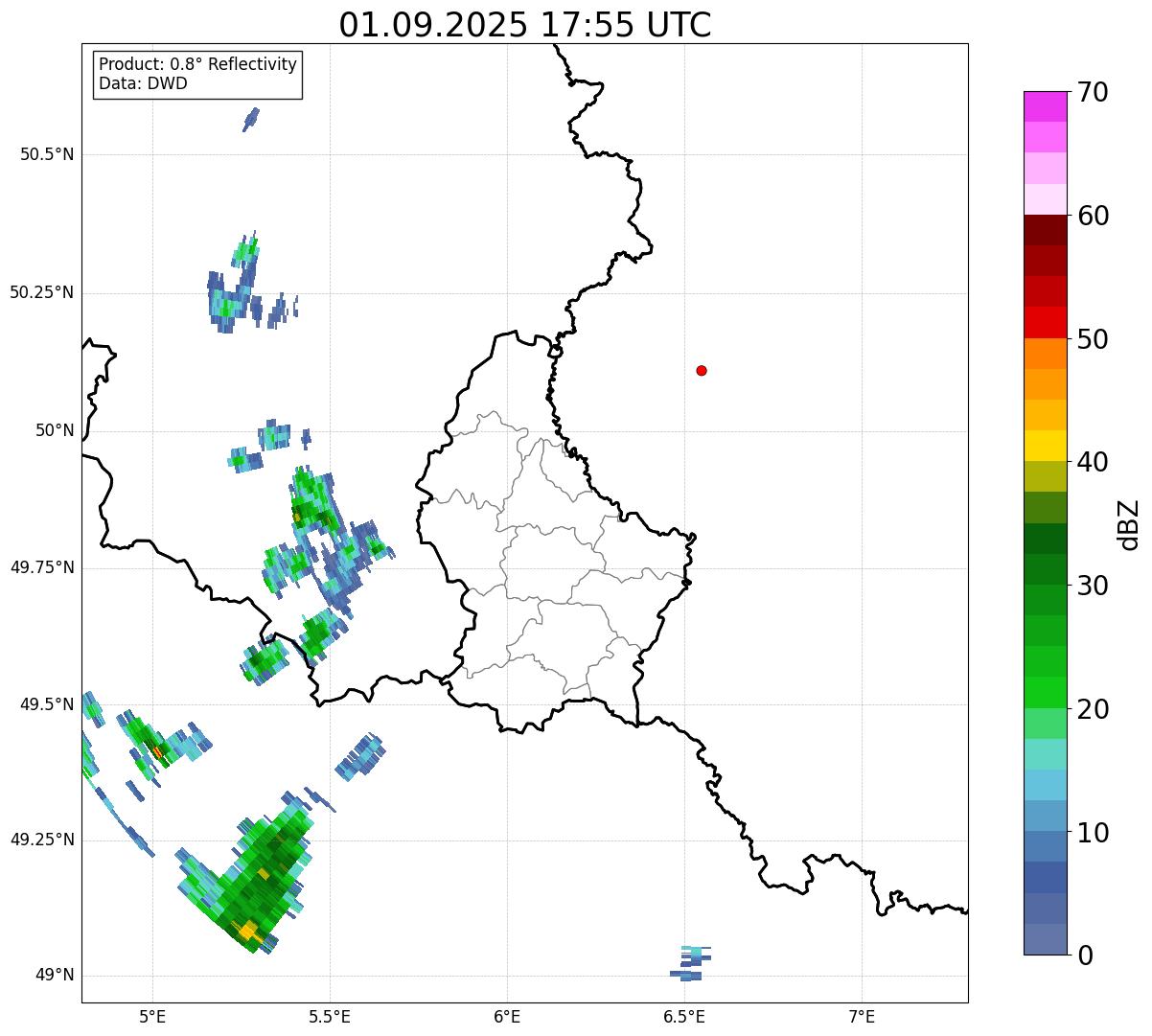The image size is (1152, 1036).
Task: Click the title '01.09.2025 17:55 UTC'
Action: pyautogui.click(x=525, y=24)
